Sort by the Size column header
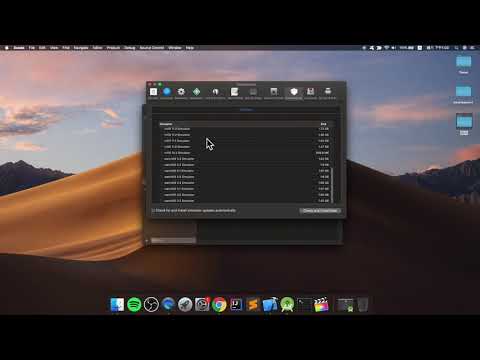 (323, 124)
